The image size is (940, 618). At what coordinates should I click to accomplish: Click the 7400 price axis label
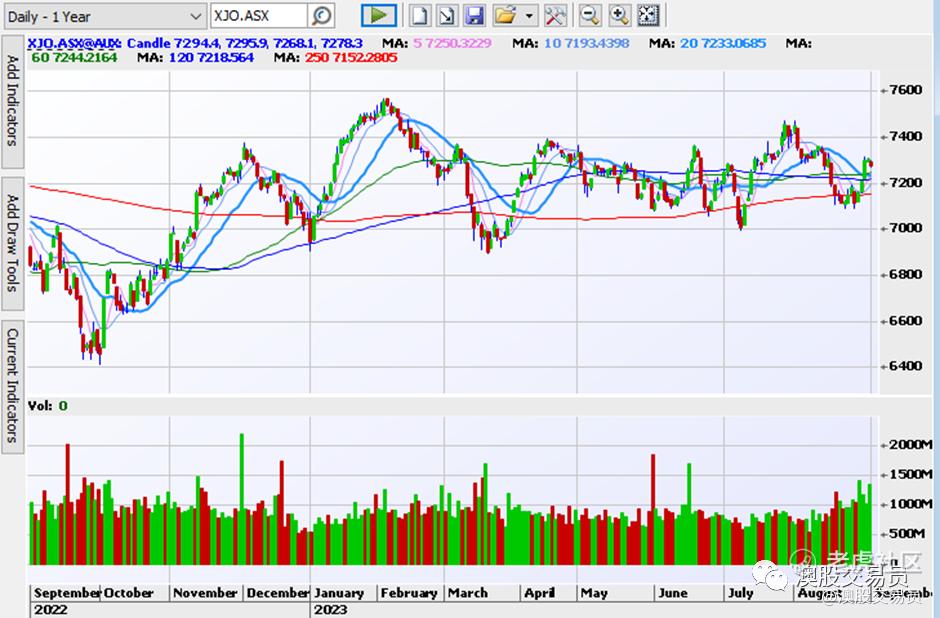(x=905, y=136)
